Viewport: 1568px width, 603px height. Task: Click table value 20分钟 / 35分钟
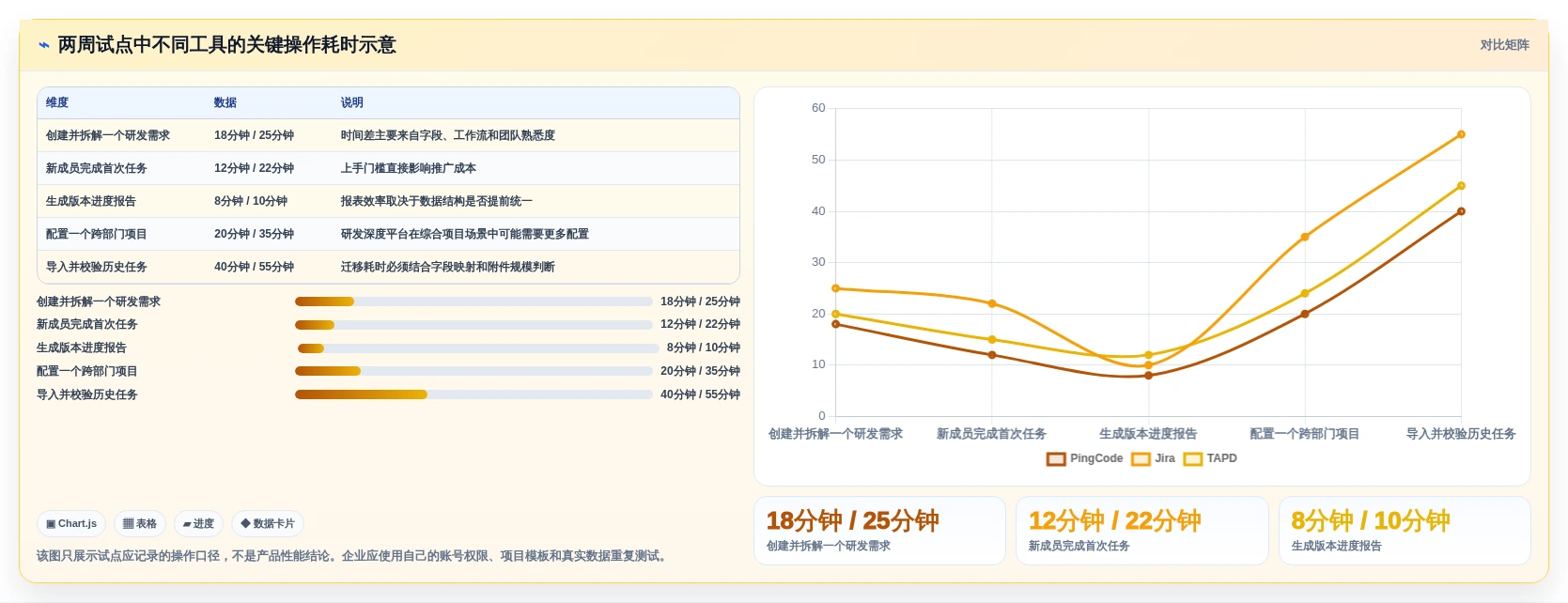click(254, 235)
